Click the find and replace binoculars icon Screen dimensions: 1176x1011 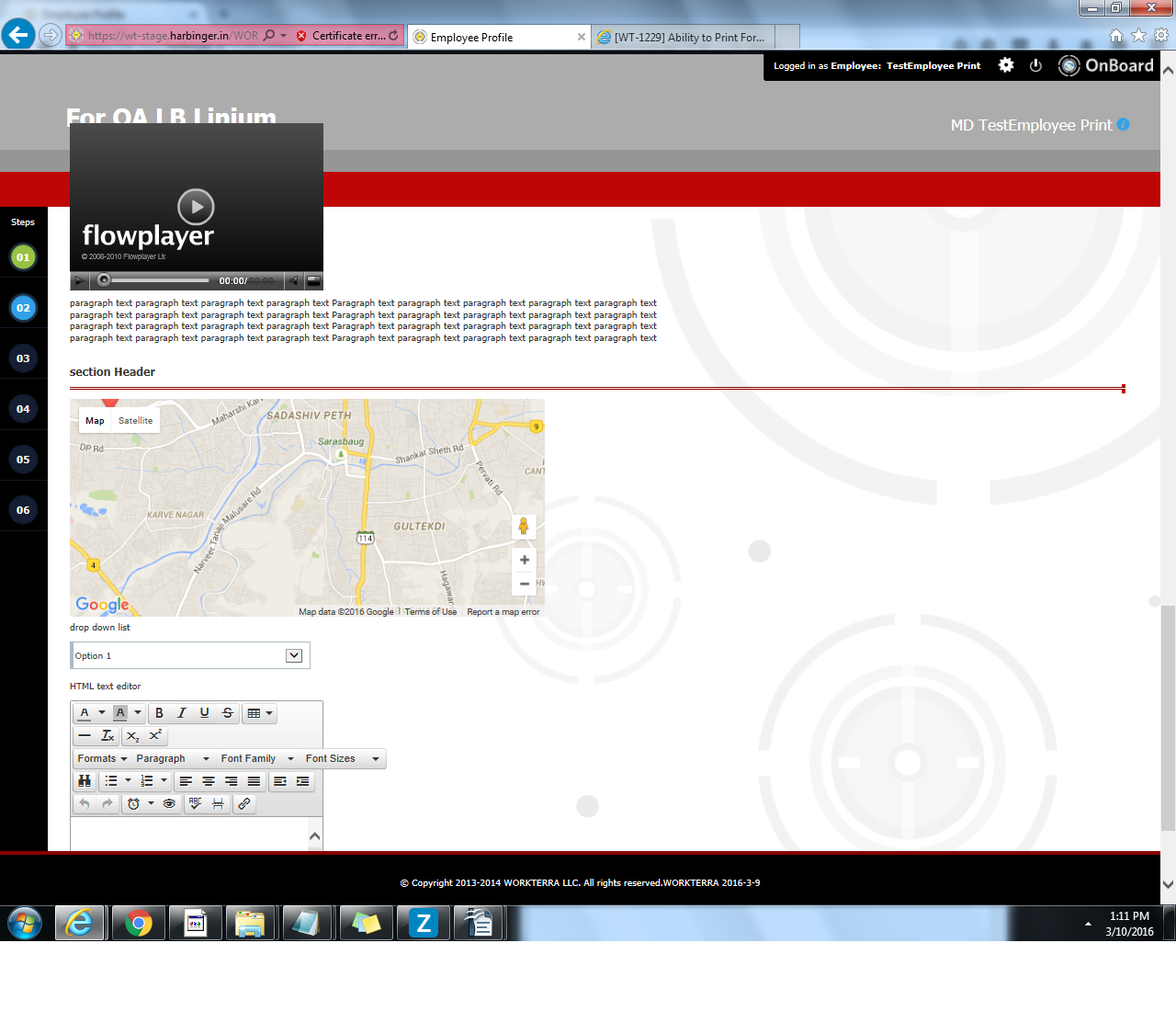tap(85, 781)
